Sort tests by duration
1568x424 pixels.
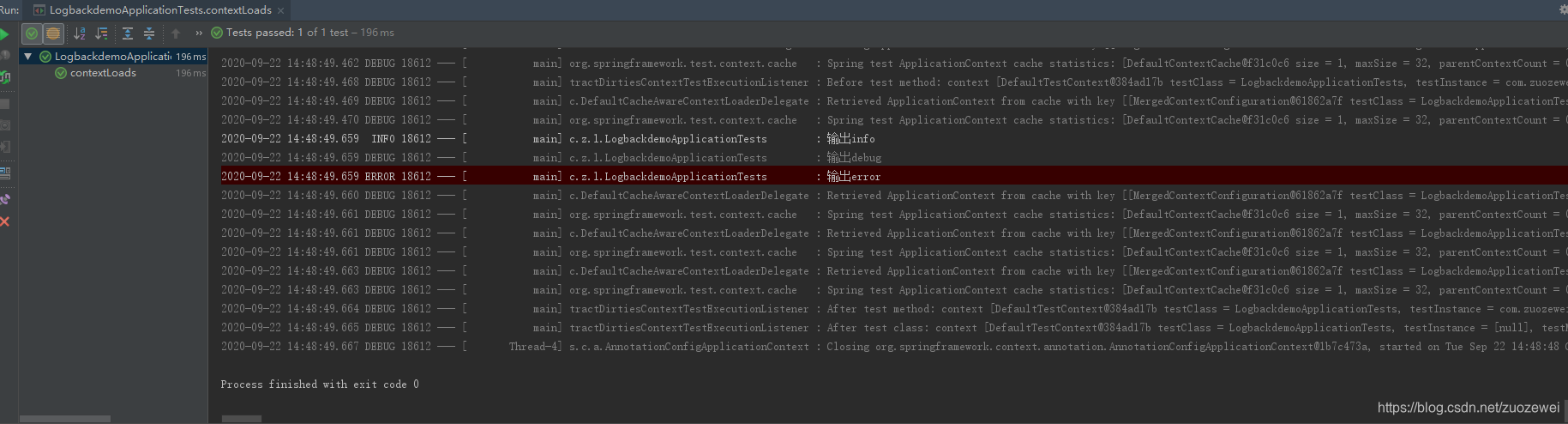point(101,33)
